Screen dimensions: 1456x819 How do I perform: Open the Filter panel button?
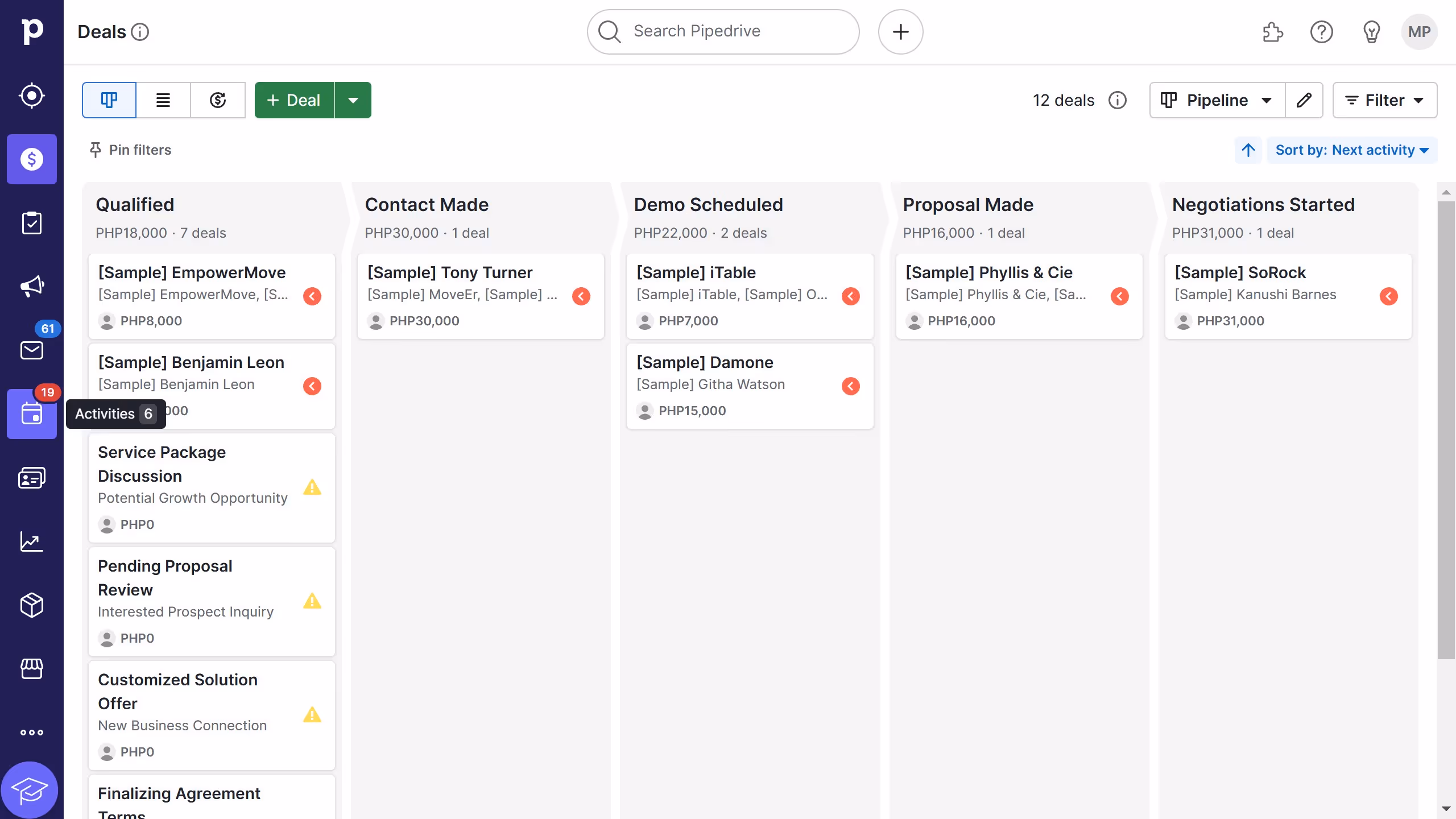[x=1385, y=100]
